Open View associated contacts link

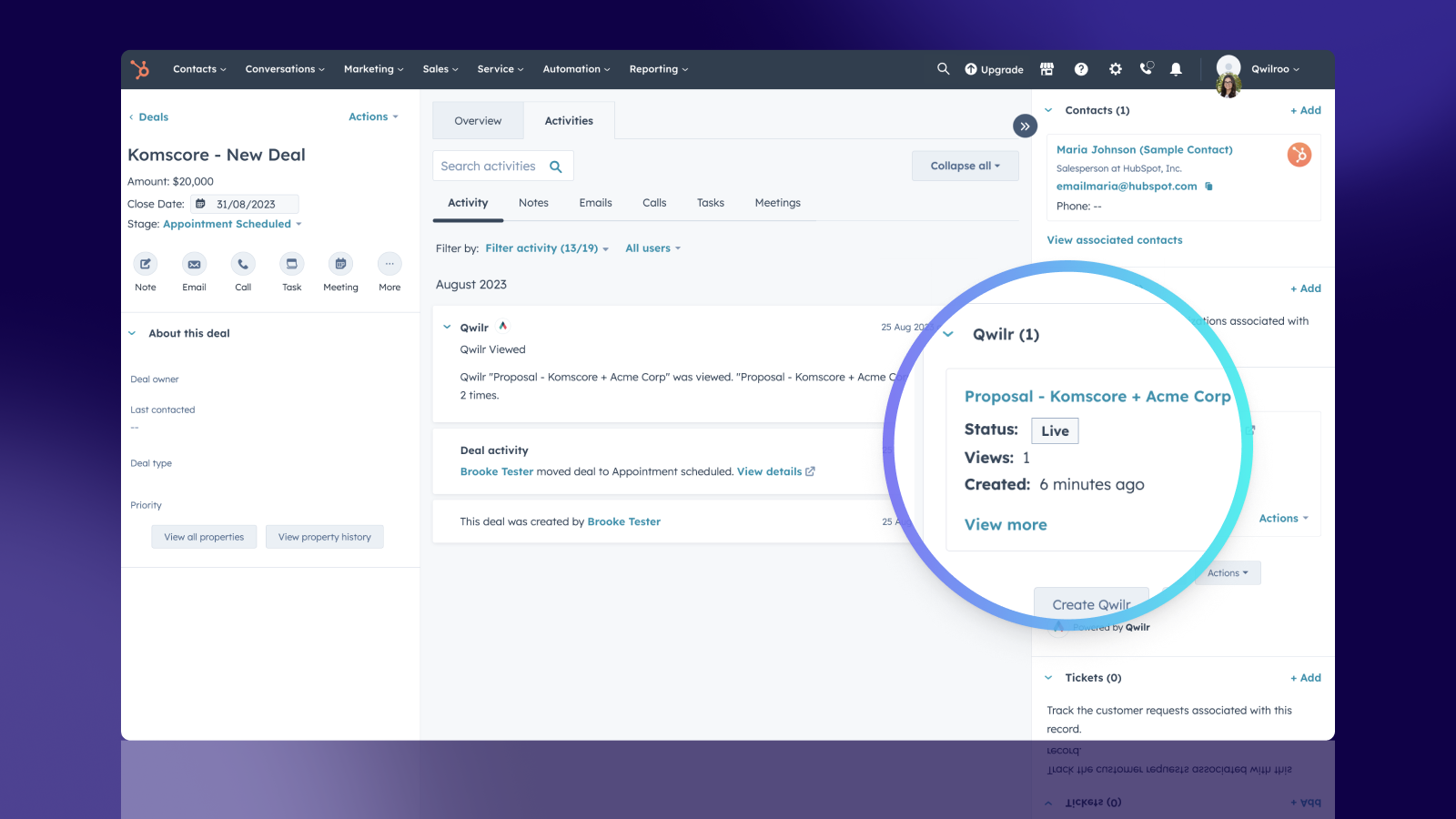coord(1115,240)
